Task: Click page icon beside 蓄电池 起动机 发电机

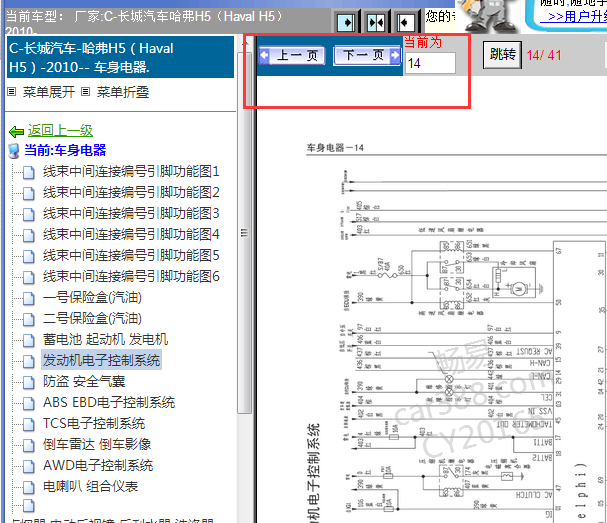Action: pyautogui.click(x=28, y=341)
